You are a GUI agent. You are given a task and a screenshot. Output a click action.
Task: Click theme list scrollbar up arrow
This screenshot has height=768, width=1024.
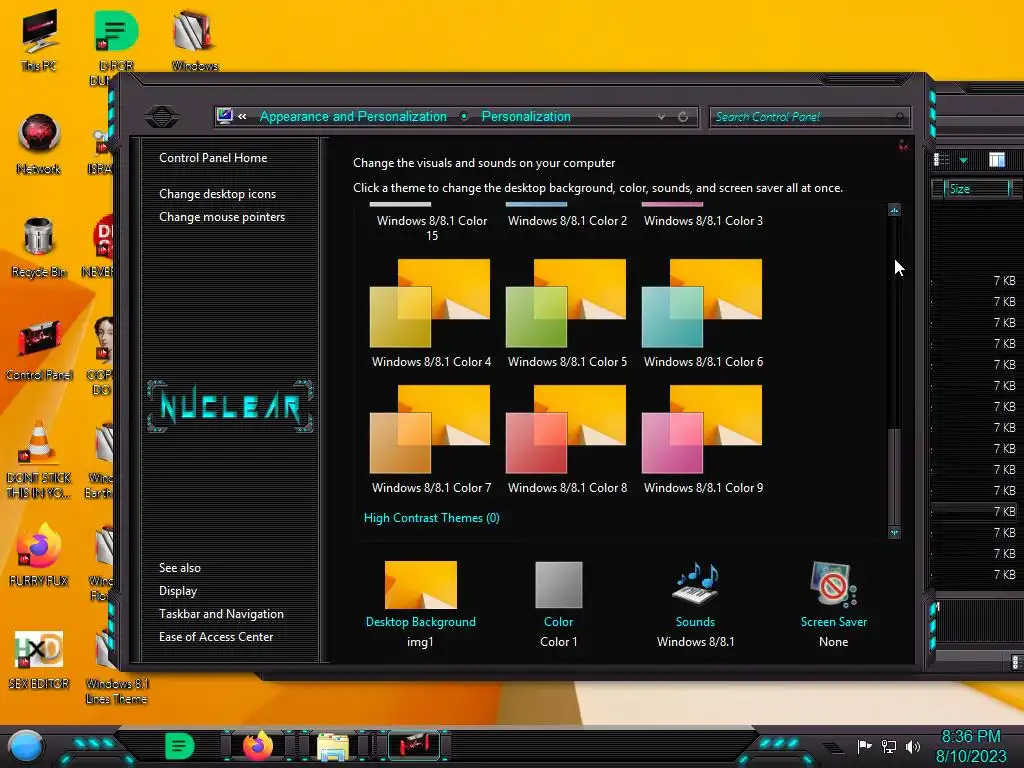point(895,210)
